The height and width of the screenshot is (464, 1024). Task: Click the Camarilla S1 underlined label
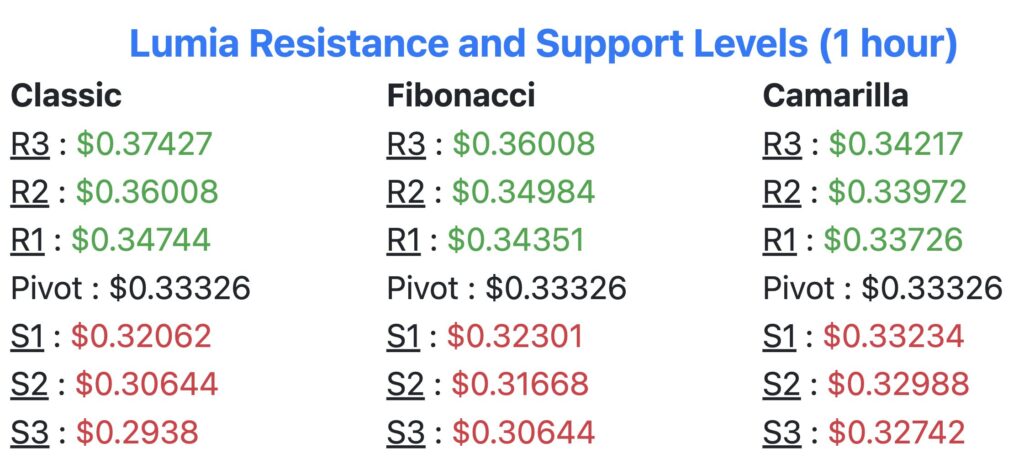tap(780, 337)
